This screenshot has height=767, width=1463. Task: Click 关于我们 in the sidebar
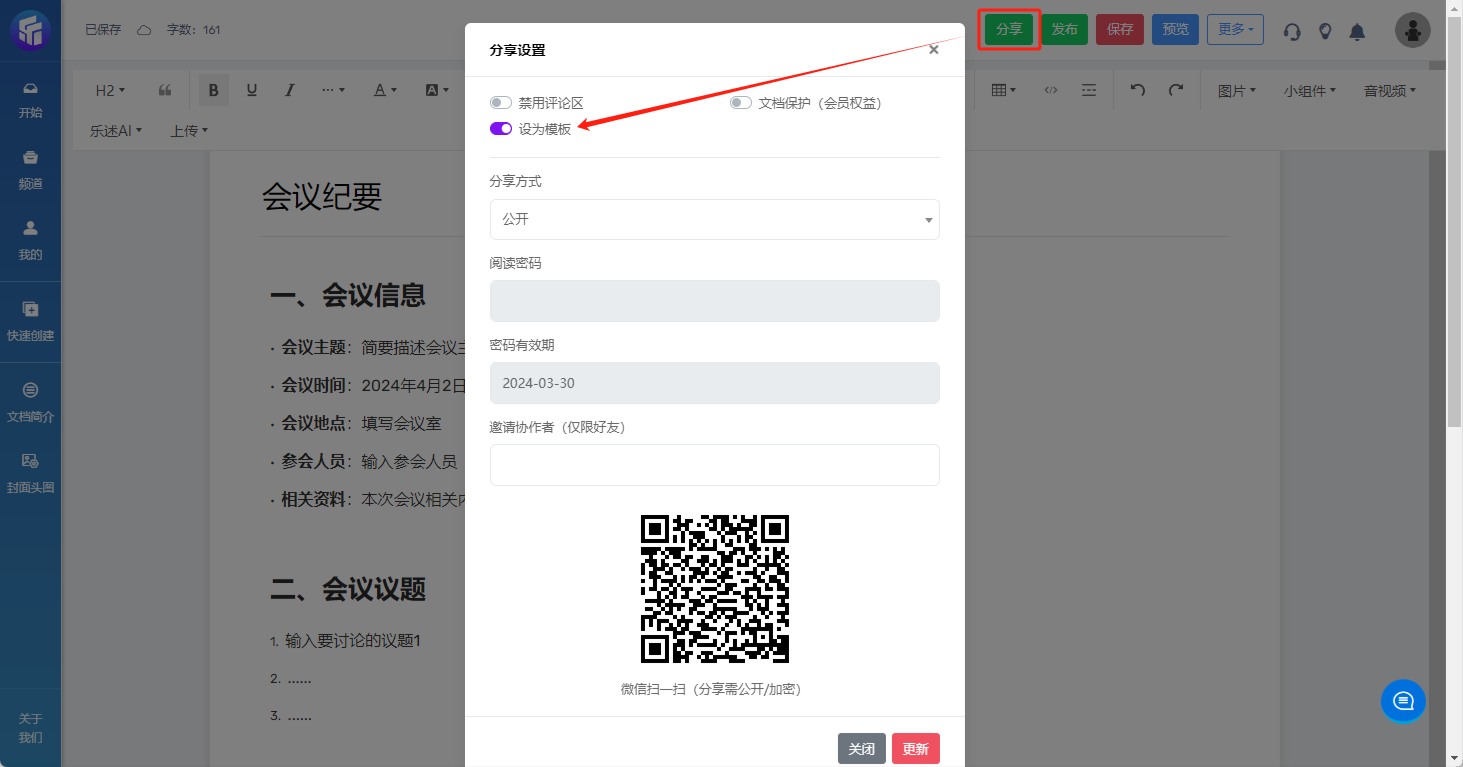[x=30, y=728]
